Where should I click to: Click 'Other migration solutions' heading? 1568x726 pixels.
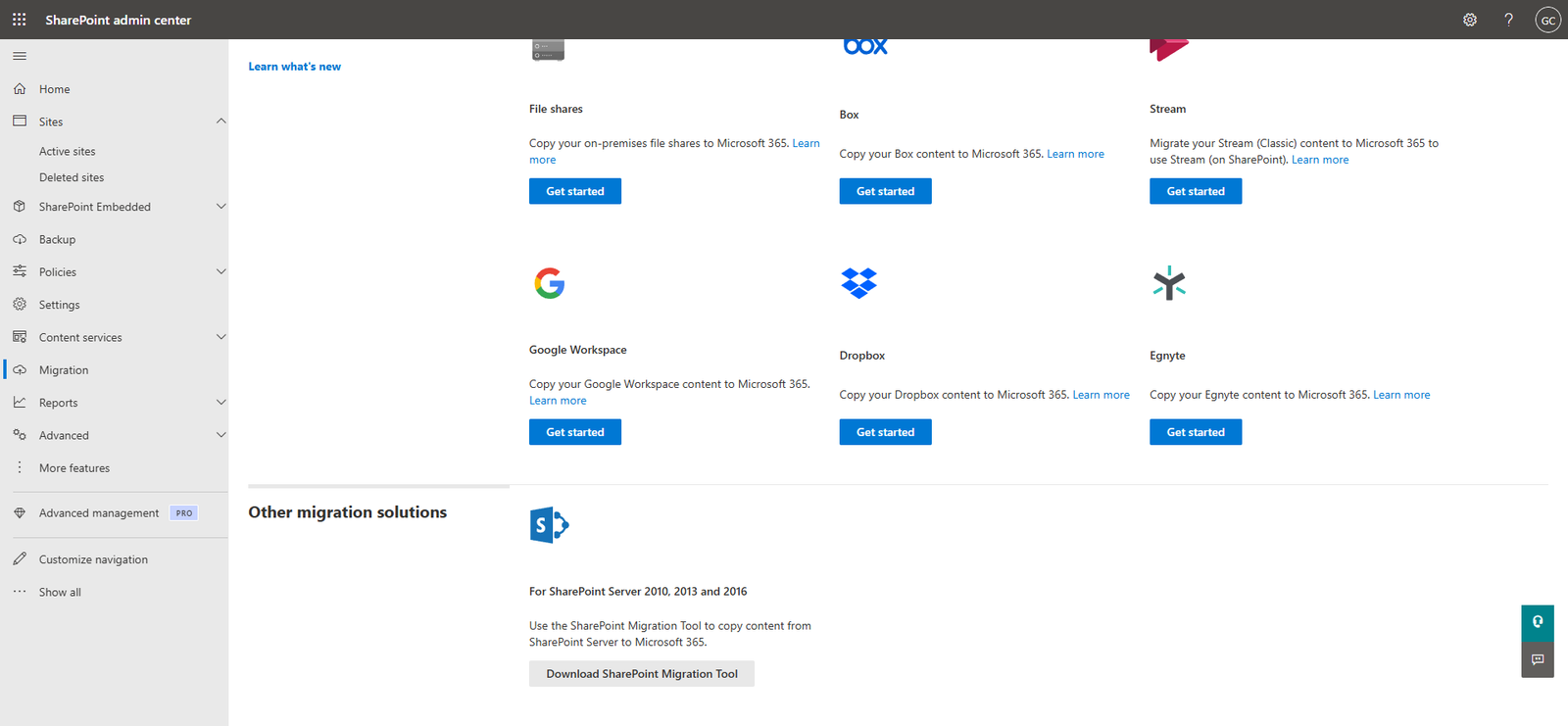(x=347, y=512)
